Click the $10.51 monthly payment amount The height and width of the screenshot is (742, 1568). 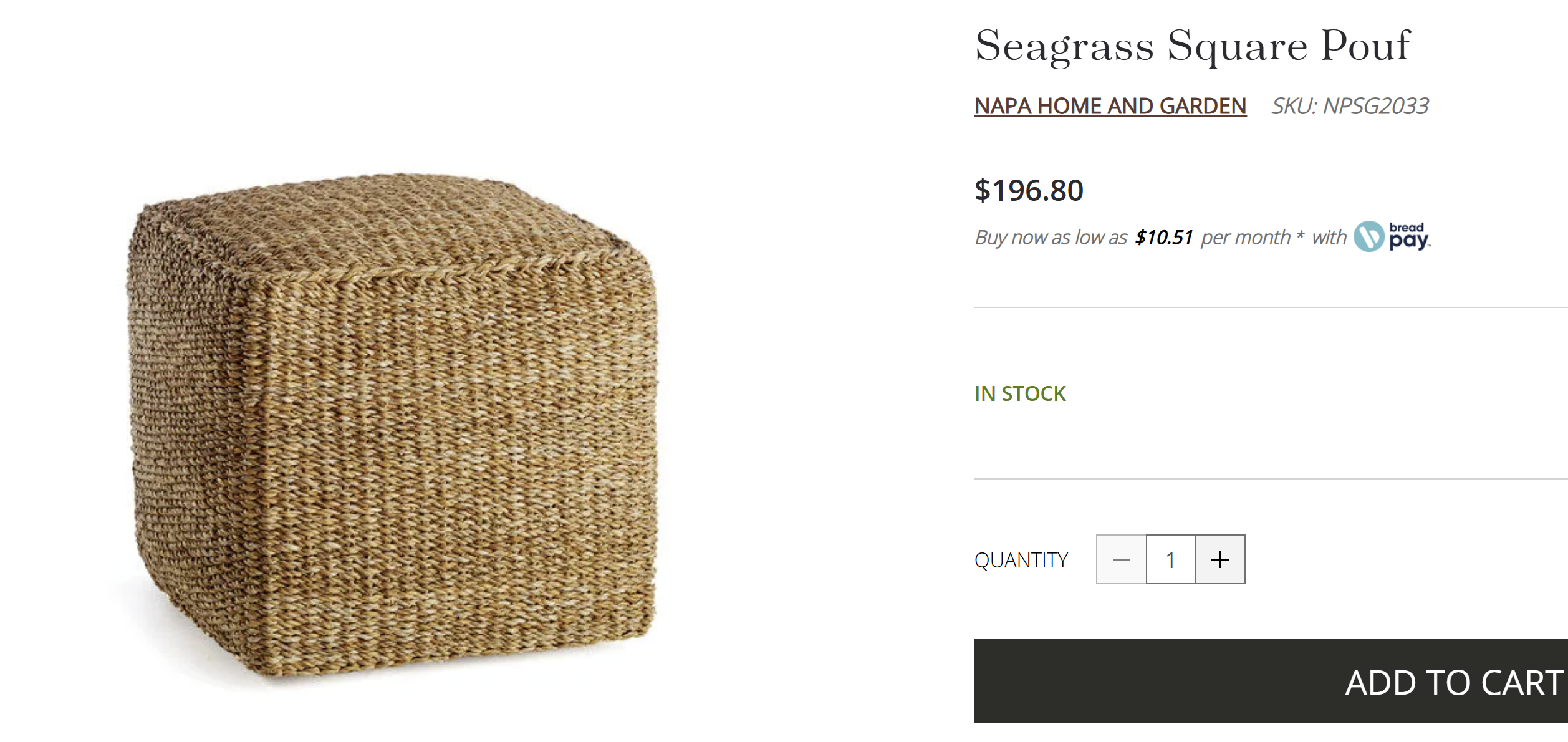click(1163, 238)
